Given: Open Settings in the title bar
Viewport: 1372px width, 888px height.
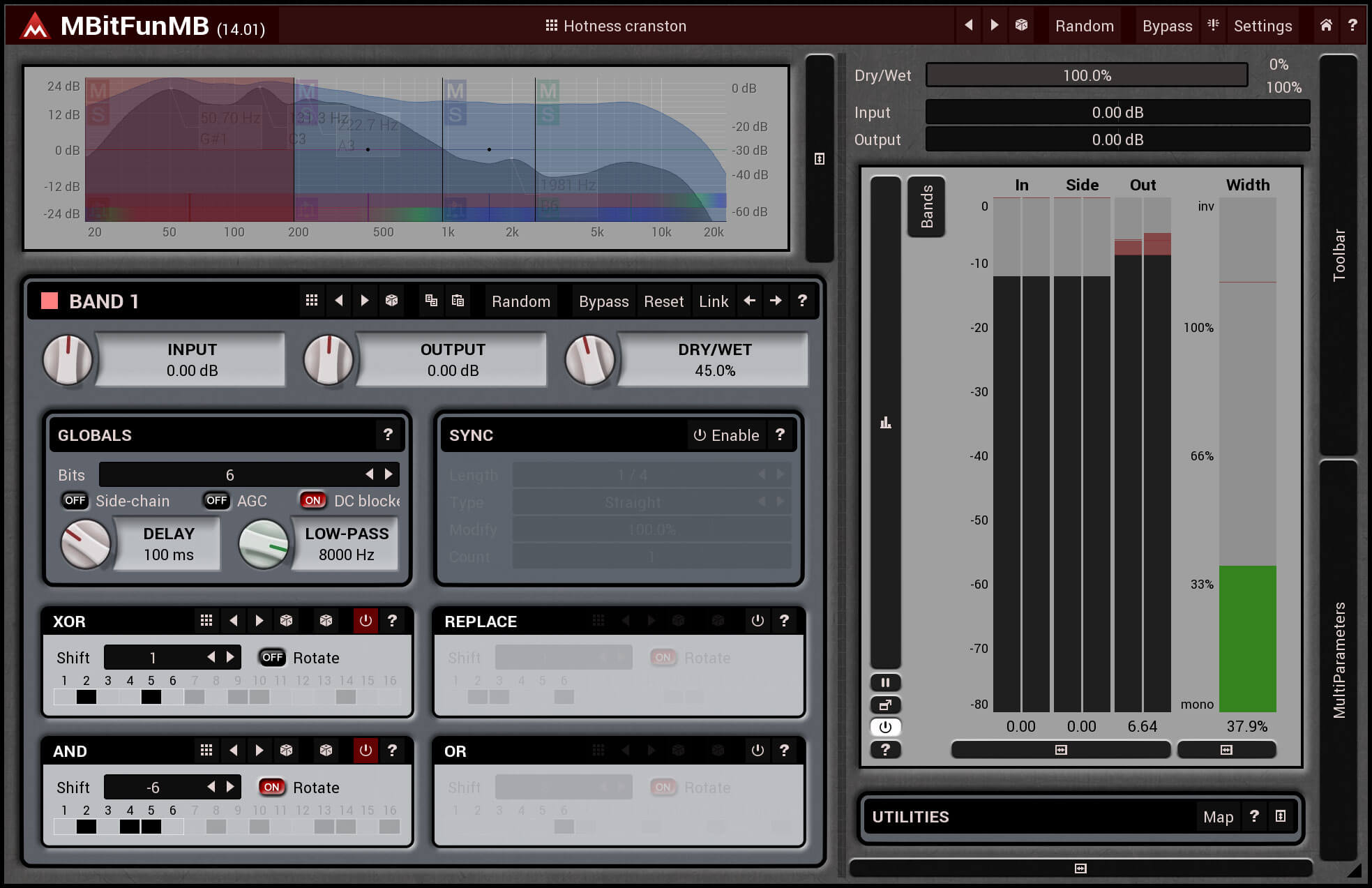Looking at the screenshot, I should point(1262,26).
